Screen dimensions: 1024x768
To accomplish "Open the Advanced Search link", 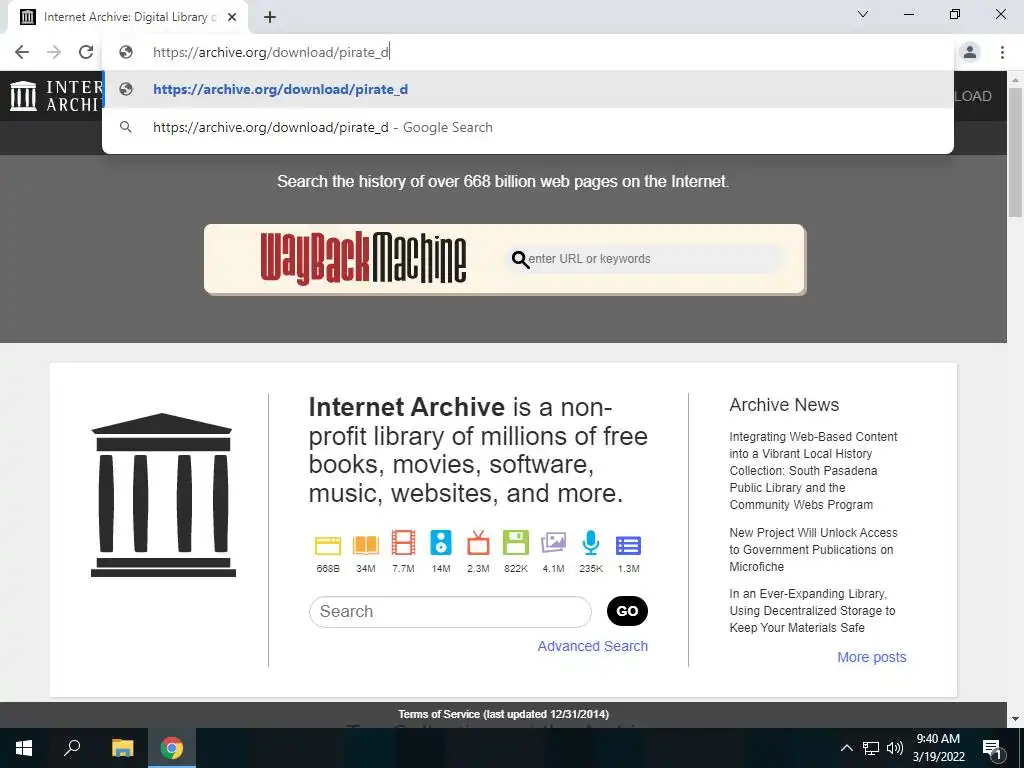I will [x=592, y=646].
